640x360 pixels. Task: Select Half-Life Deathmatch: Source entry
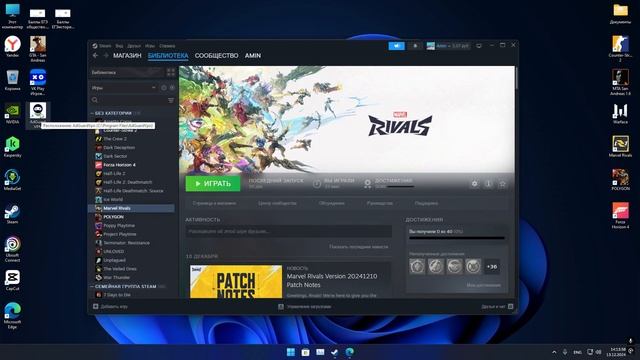tap(133, 191)
